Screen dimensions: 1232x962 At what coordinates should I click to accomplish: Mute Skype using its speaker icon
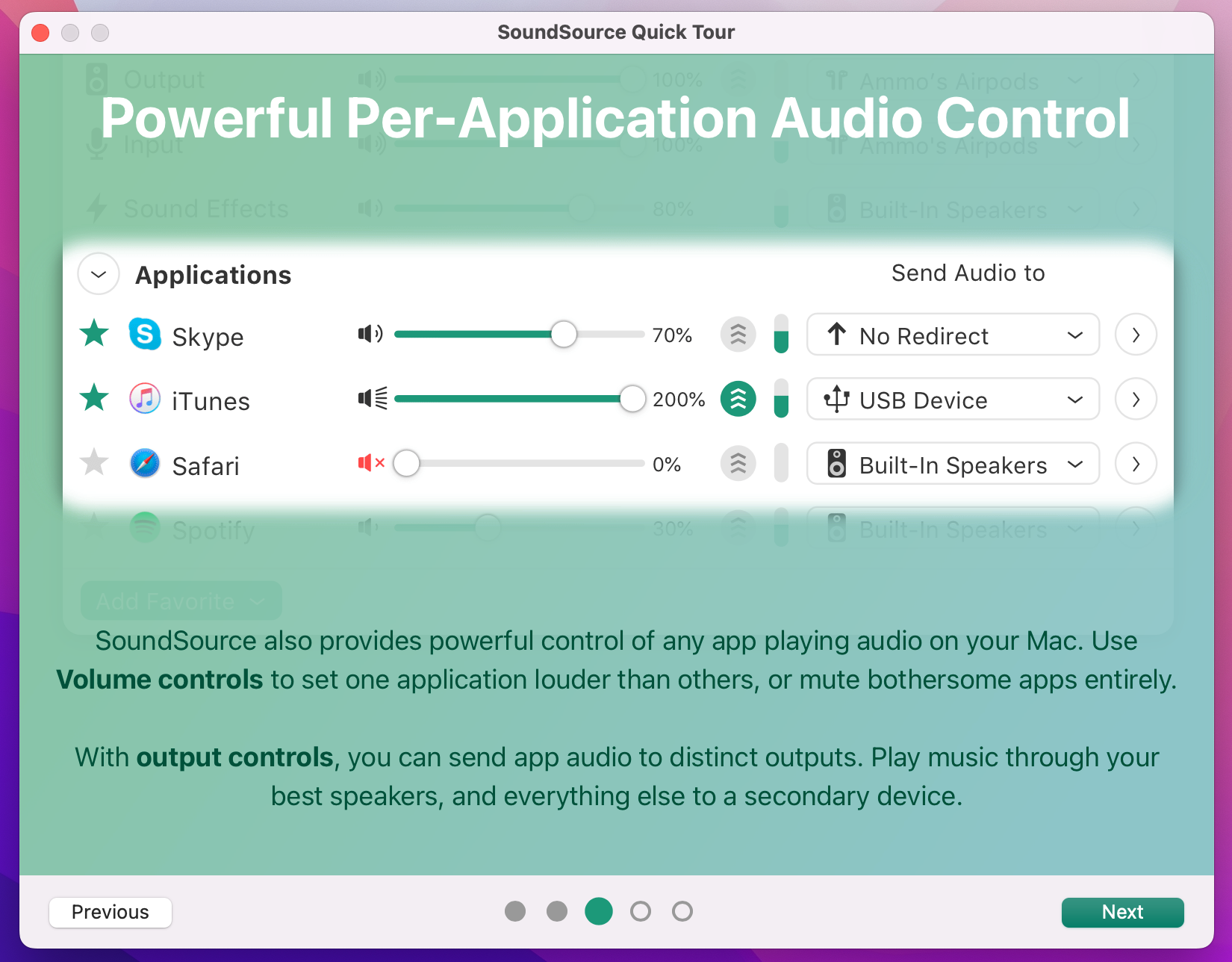[x=370, y=334]
